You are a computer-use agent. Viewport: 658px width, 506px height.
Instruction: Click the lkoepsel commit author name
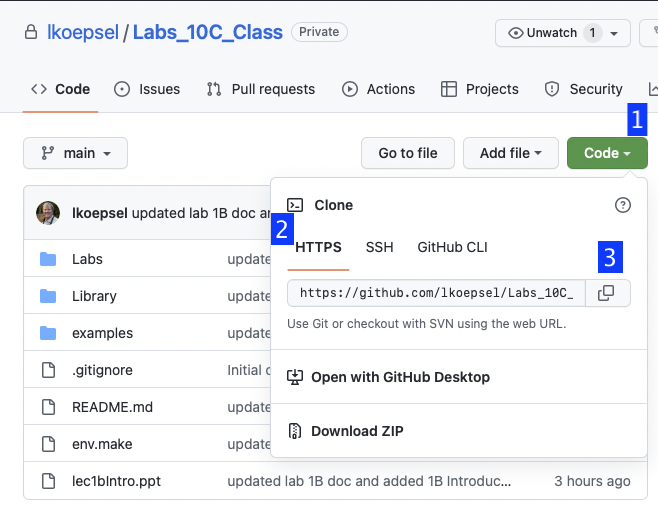coord(100,213)
